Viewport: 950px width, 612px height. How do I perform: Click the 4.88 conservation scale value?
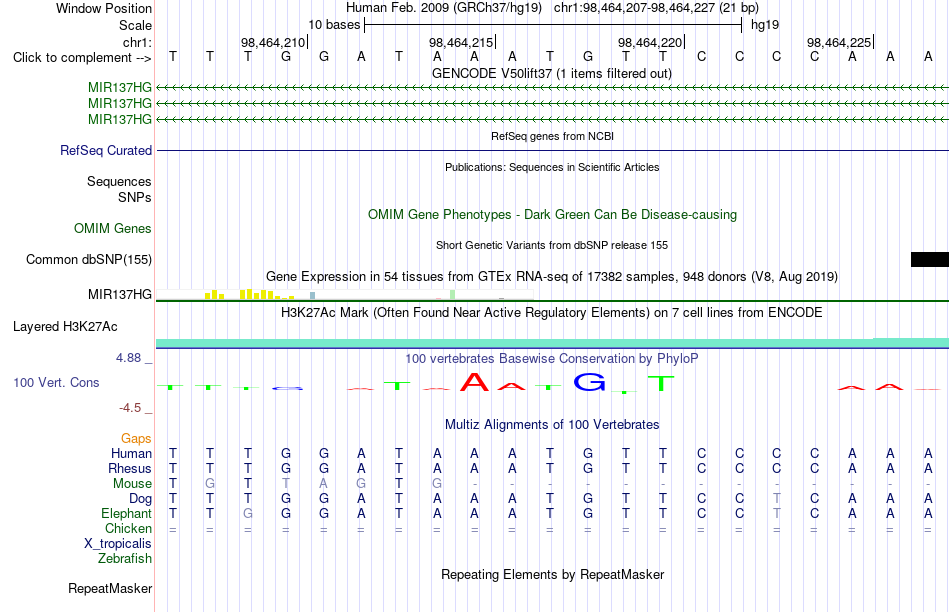tap(128, 358)
